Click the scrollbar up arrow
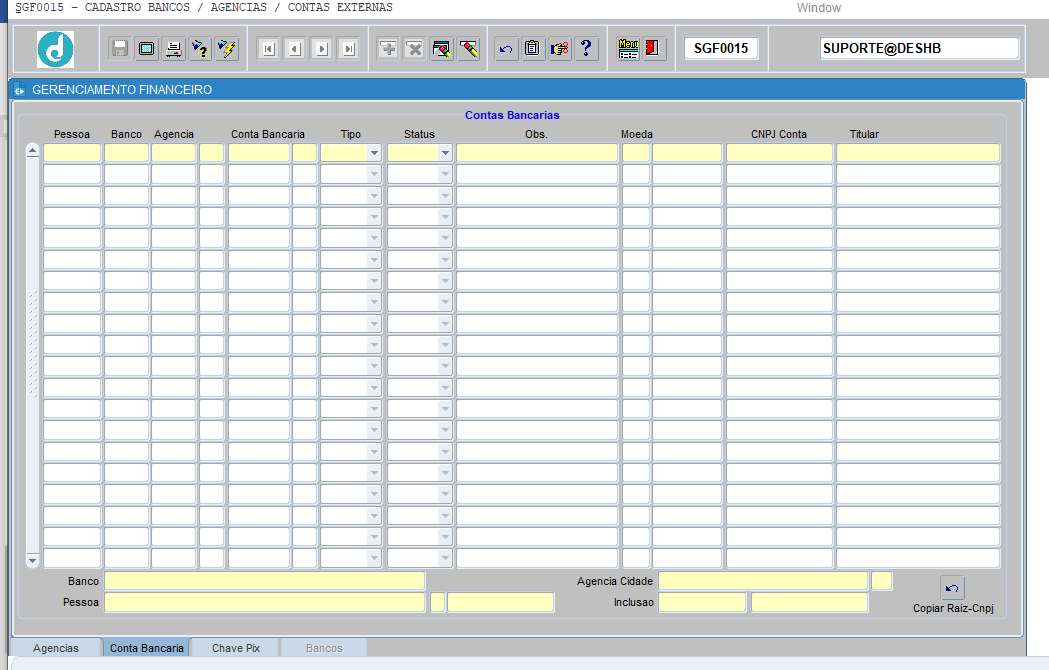1049x670 pixels. click(32, 151)
